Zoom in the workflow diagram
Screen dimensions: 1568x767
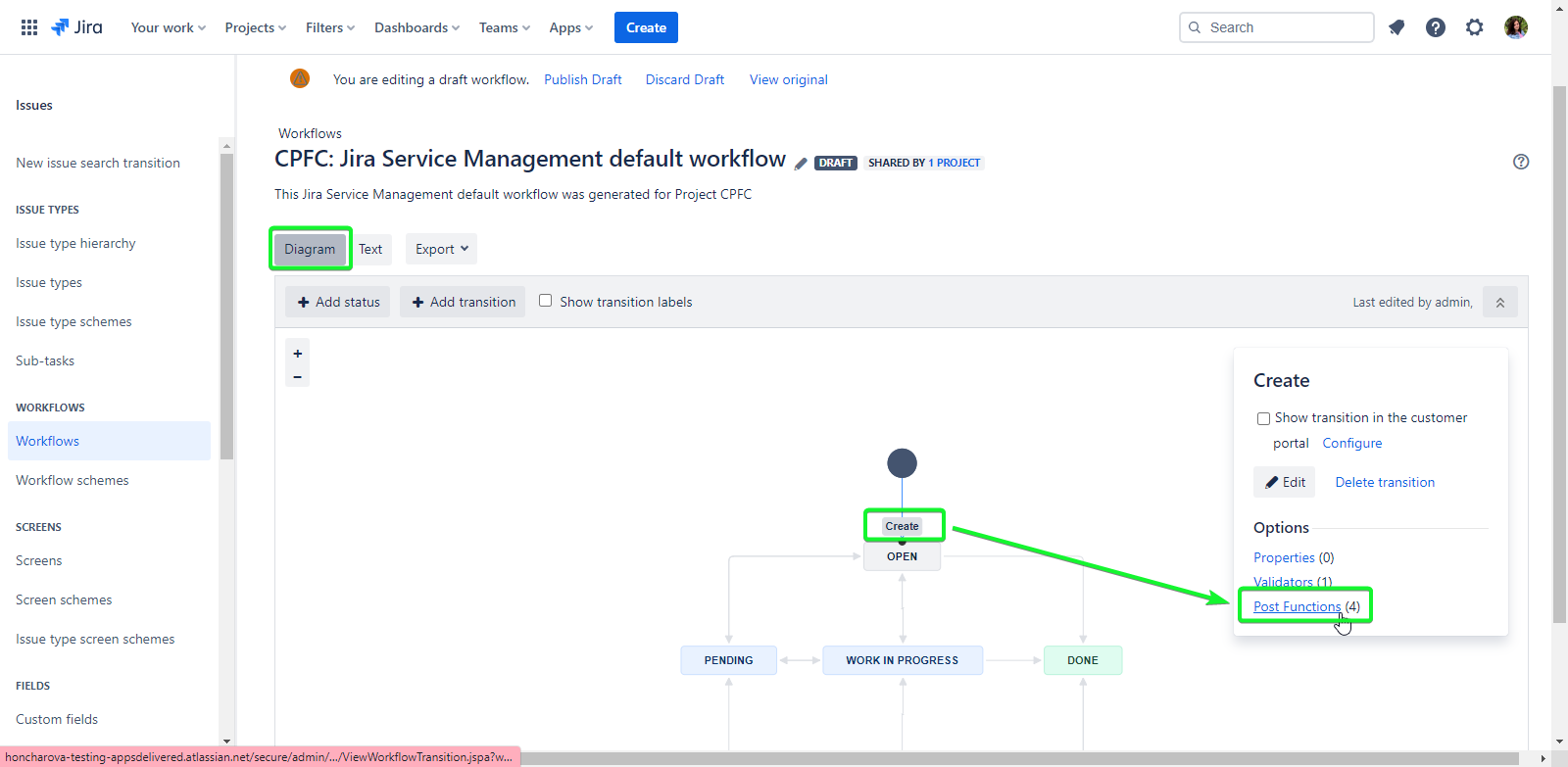tap(298, 354)
